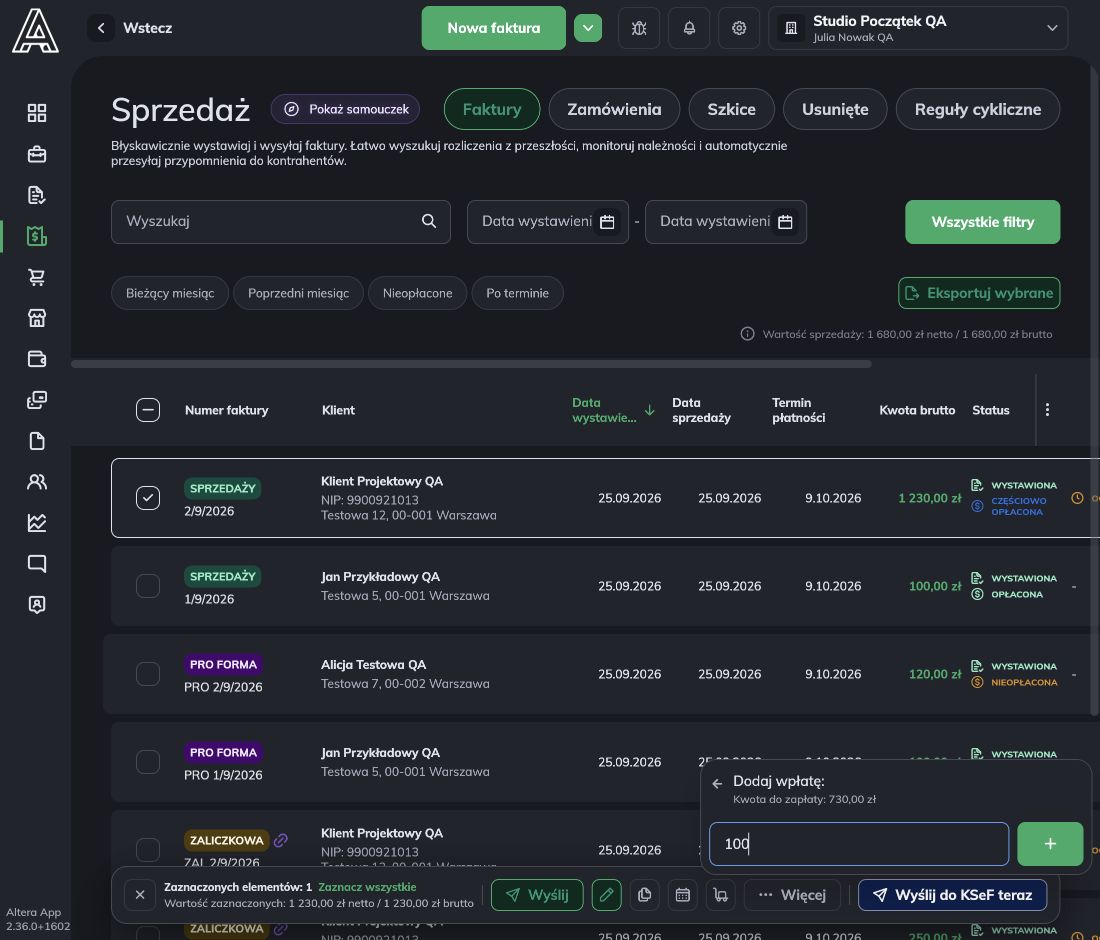The height and width of the screenshot is (940, 1100).
Task: Open notifications bell
Action: pos(689,28)
